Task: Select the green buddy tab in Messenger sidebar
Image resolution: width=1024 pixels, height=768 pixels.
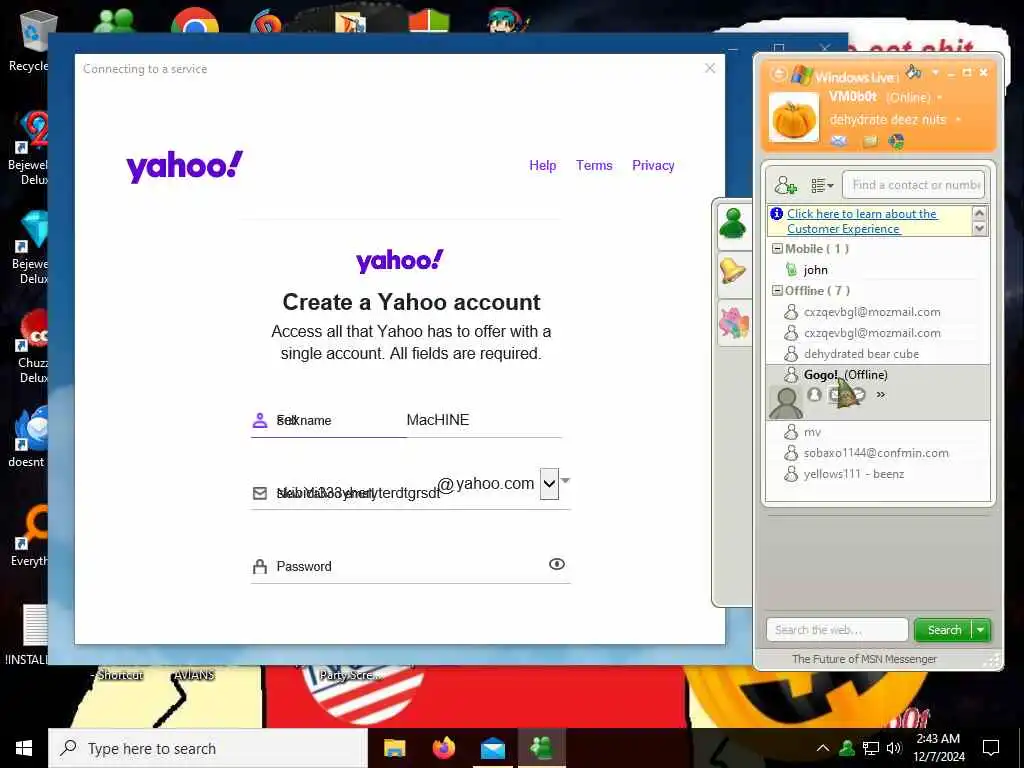Action: click(x=733, y=225)
